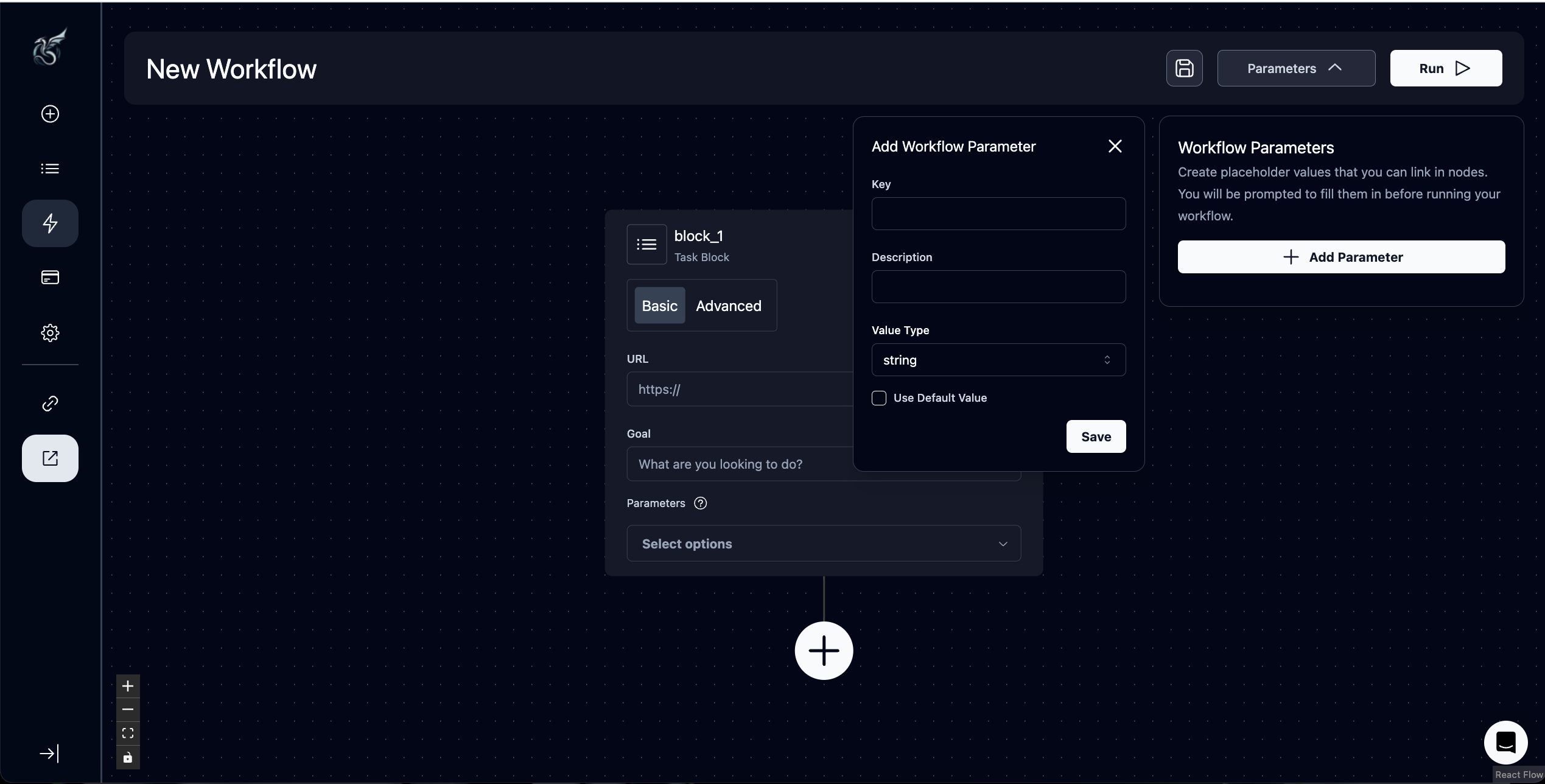Switch to the Advanced tab
The width and height of the screenshot is (1545, 784).
point(728,306)
